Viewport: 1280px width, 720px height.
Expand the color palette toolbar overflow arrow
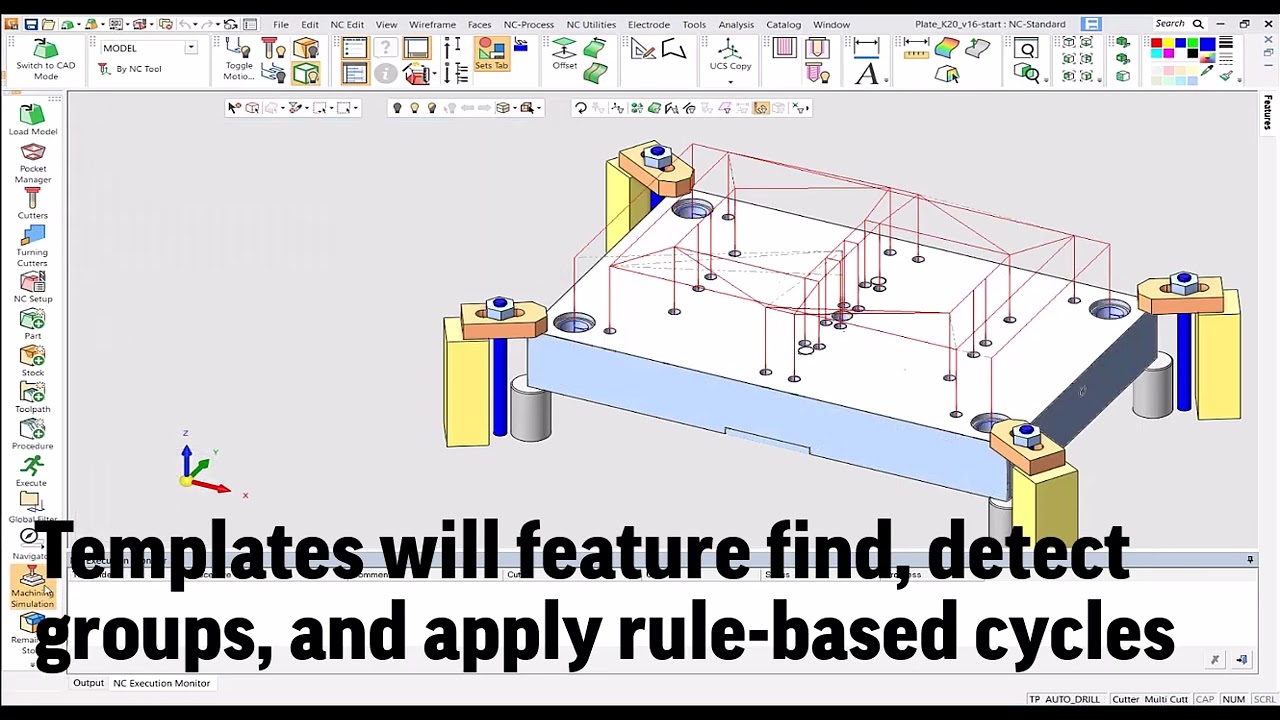(x=1239, y=80)
